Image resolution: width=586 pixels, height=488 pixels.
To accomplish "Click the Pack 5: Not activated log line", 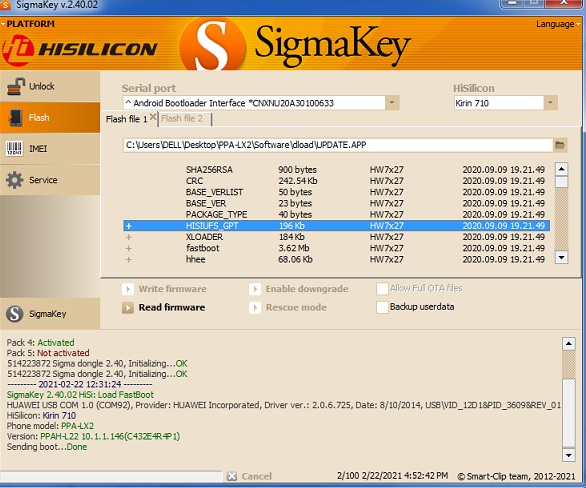I will pyautogui.click(x=48, y=353).
